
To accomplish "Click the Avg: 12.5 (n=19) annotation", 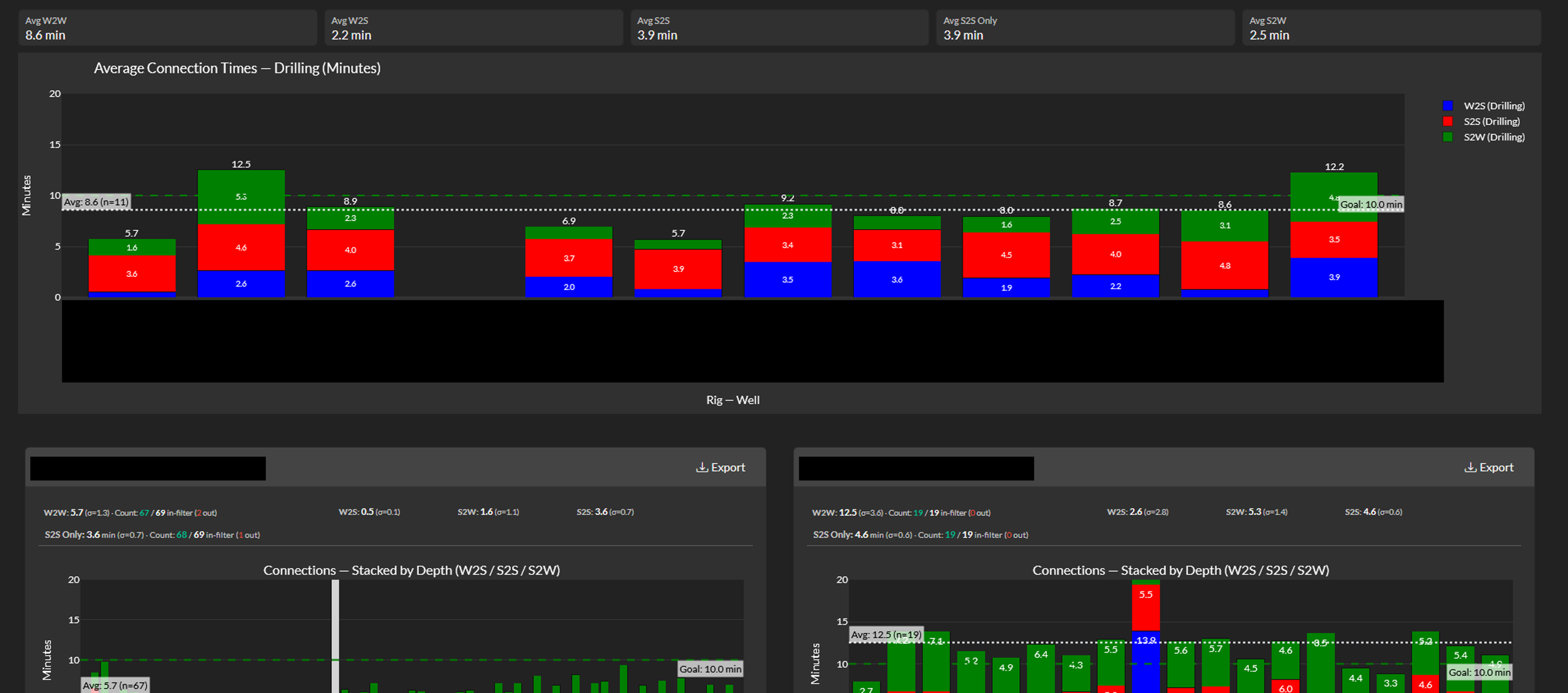I will 886,635.
